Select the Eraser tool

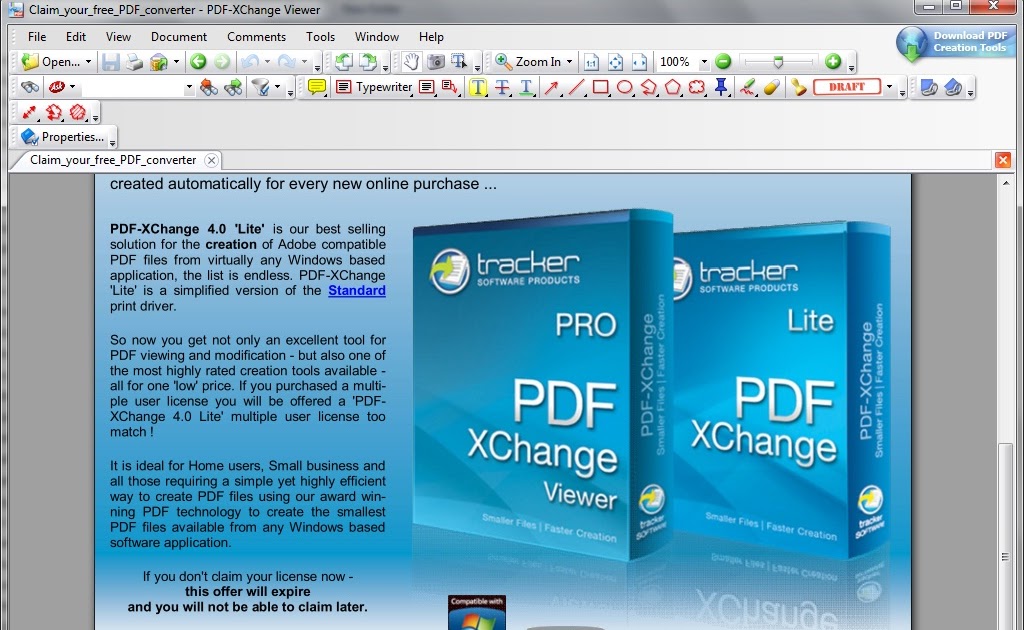[x=772, y=87]
